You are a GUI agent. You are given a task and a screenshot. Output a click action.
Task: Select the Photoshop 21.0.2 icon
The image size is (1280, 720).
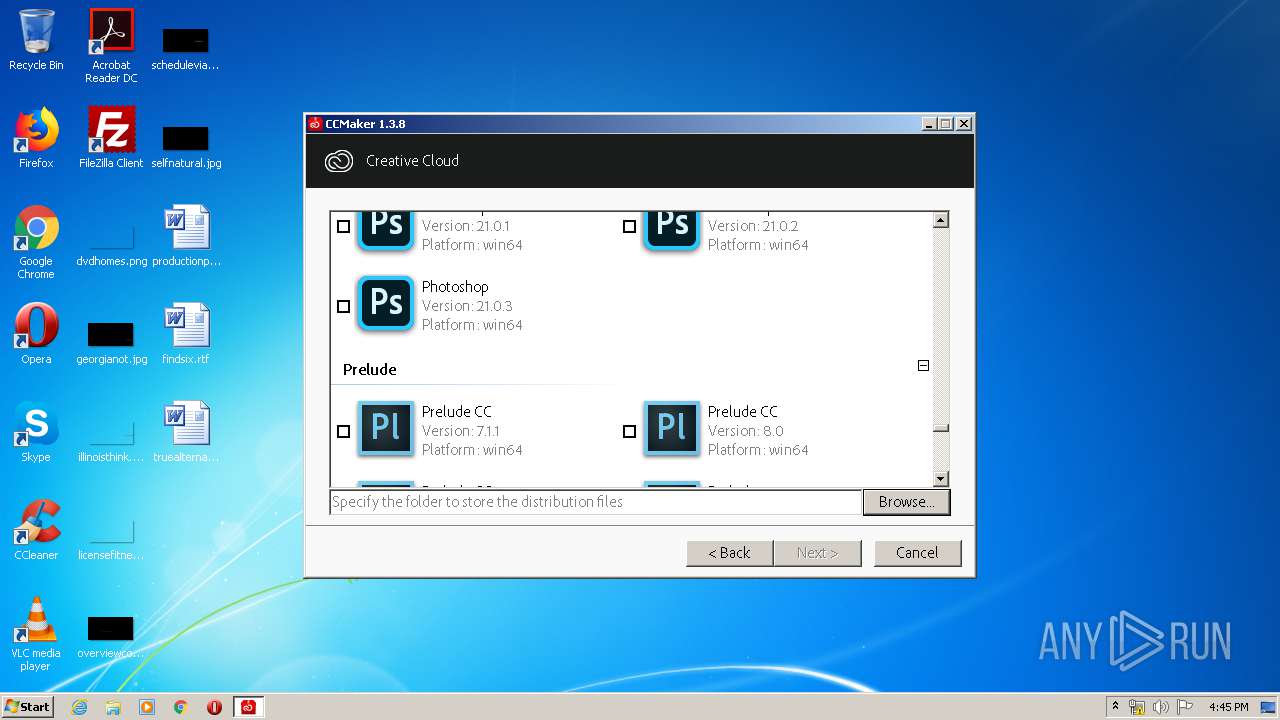tap(672, 231)
